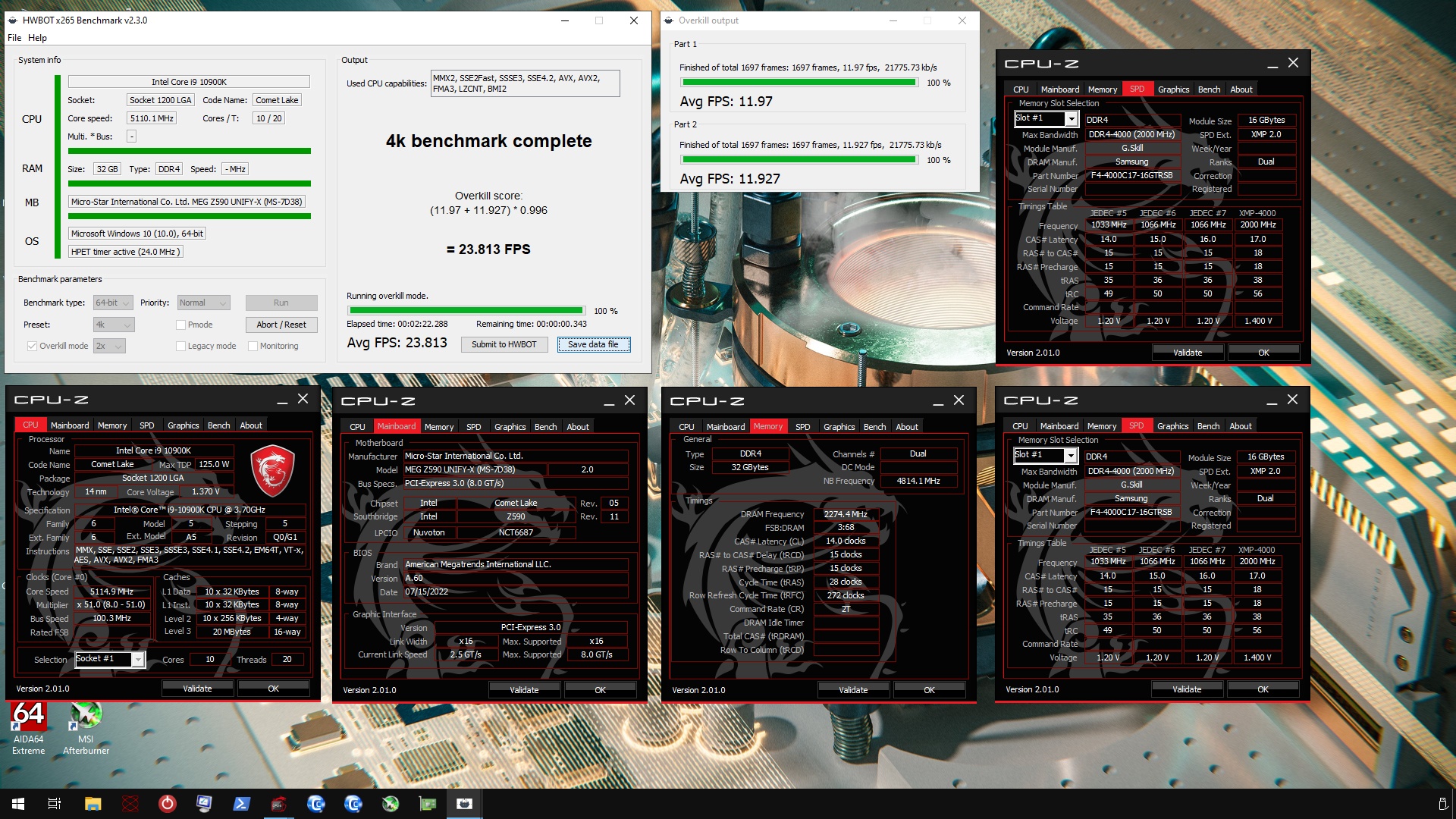Open MSI Afterburner desktop shortcut
Screen dimensions: 1456x819
click(86, 728)
